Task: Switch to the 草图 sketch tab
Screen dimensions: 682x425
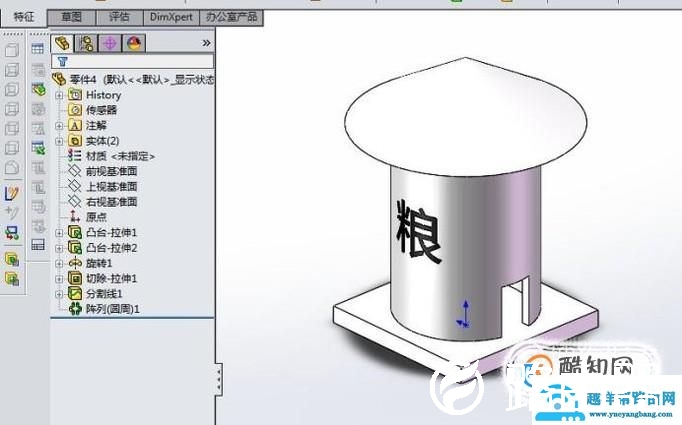Action: pos(71,17)
